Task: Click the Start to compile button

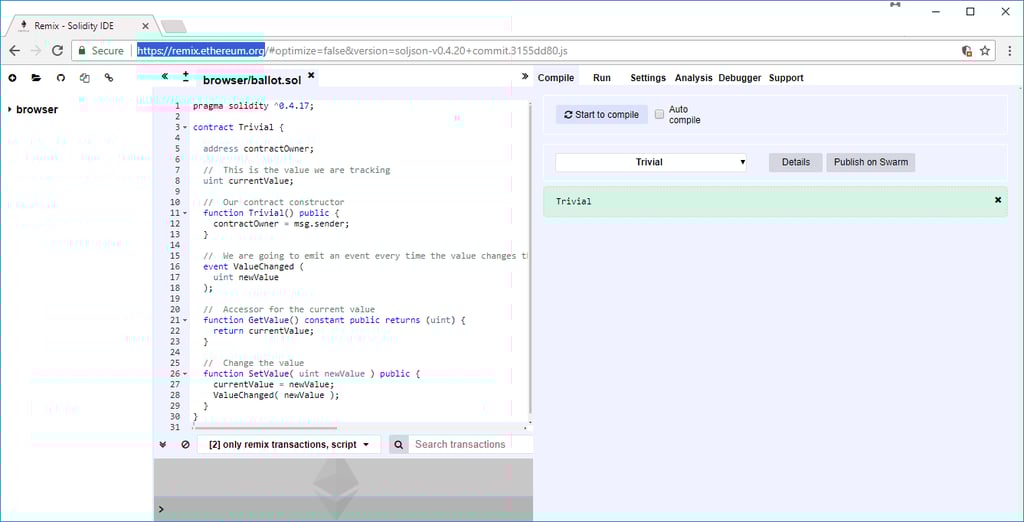Action: pyautogui.click(x=602, y=114)
